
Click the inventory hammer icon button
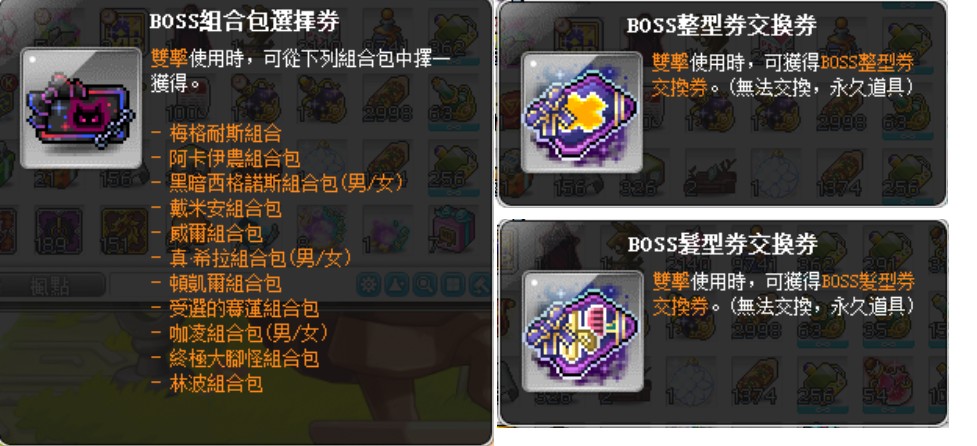click(480, 285)
